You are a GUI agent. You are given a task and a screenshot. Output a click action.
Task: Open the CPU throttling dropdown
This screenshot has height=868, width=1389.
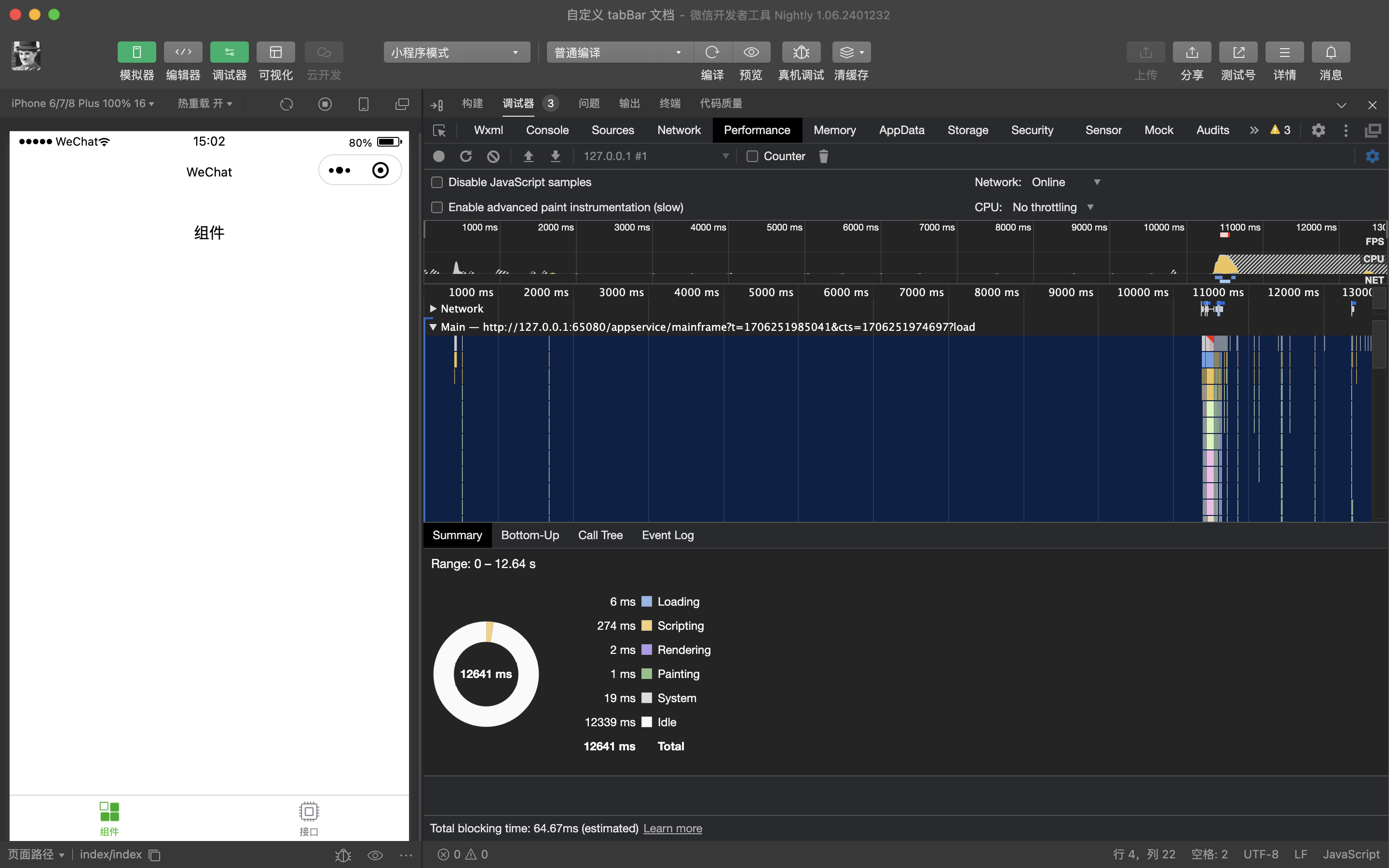pos(1053,207)
